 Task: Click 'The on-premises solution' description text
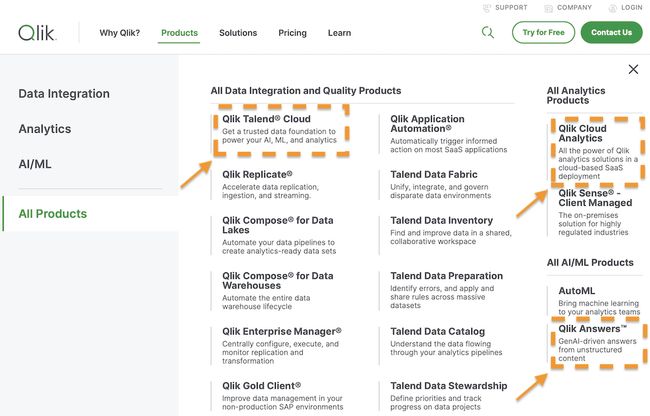(593, 224)
